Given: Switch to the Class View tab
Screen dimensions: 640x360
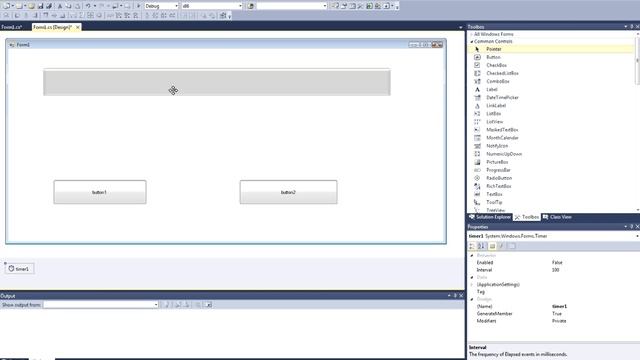Looking at the screenshot, I should tap(557, 217).
